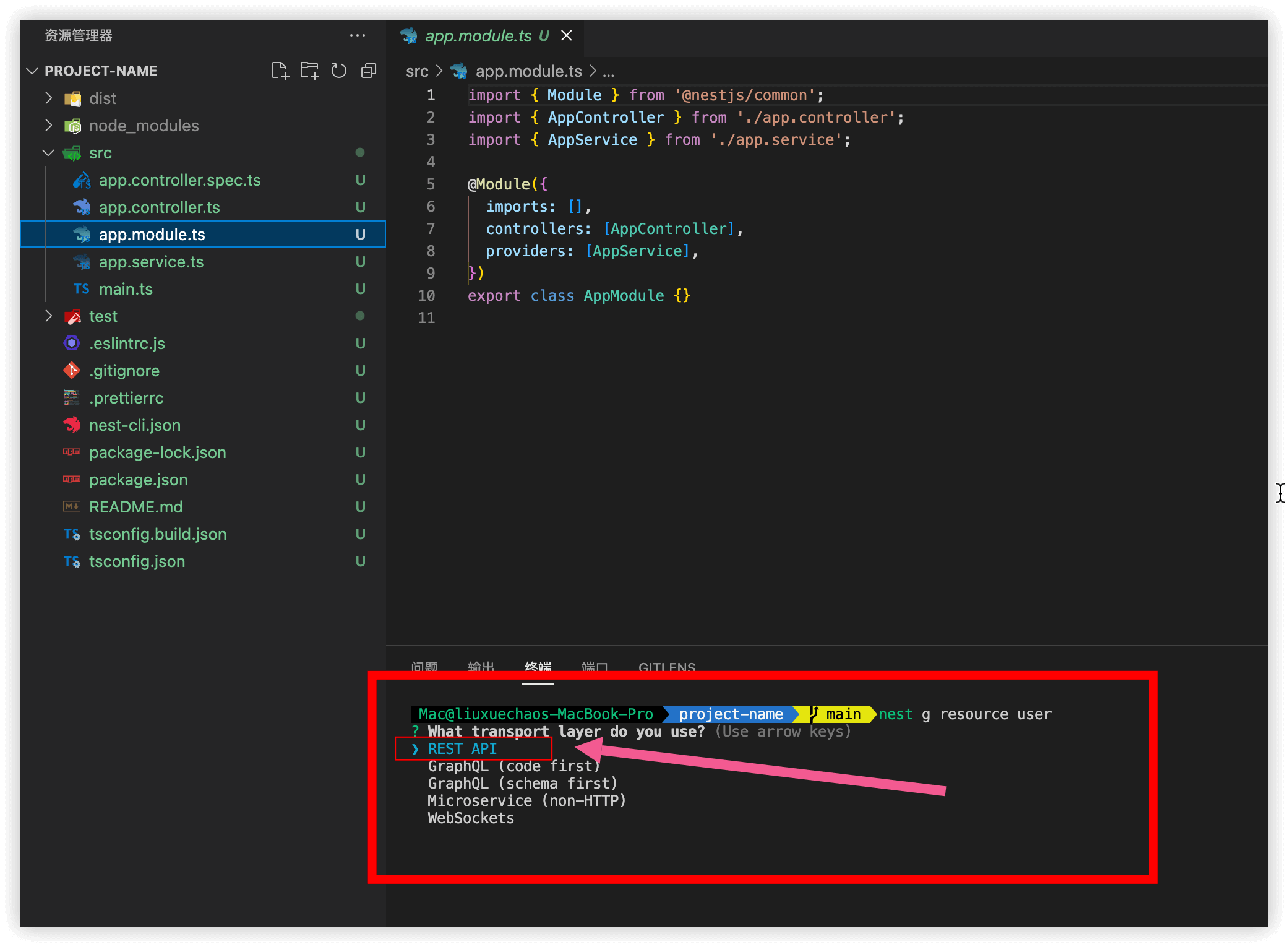Switch to the 终端 (Terminal) panel tab
The image size is (1288, 947).
(x=538, y=667)
